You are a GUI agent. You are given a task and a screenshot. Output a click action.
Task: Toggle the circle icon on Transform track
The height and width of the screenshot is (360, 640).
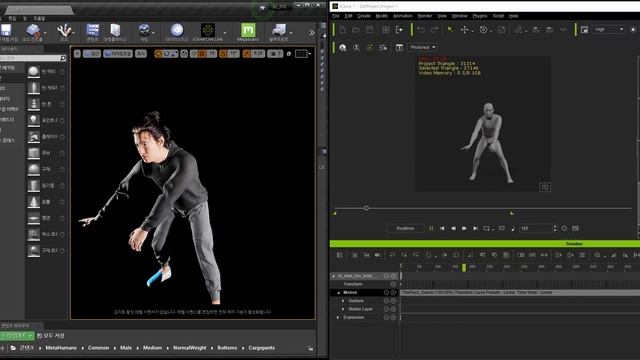pyautogui.click(x=393, y=284)
